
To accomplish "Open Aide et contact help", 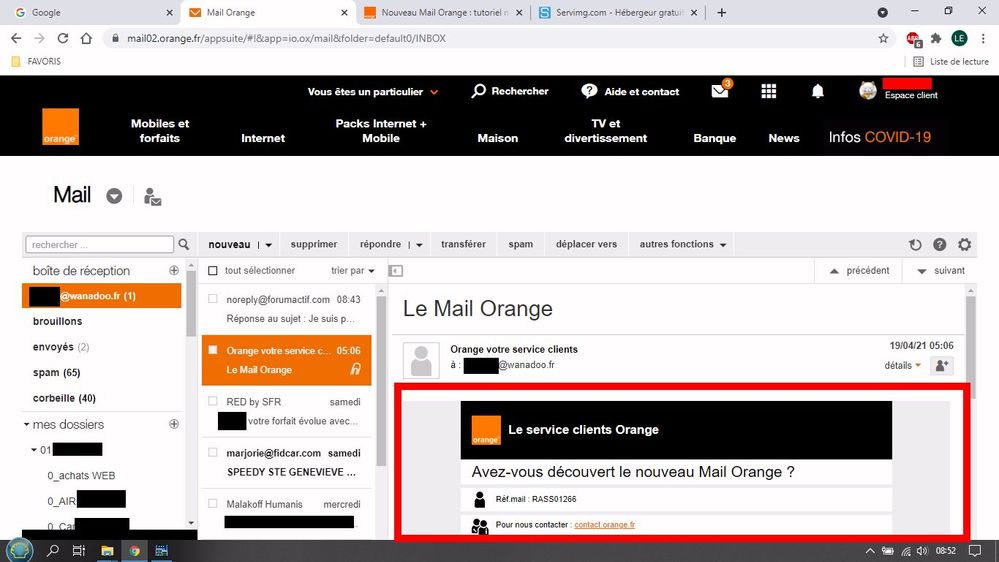I will click(630, 91).
